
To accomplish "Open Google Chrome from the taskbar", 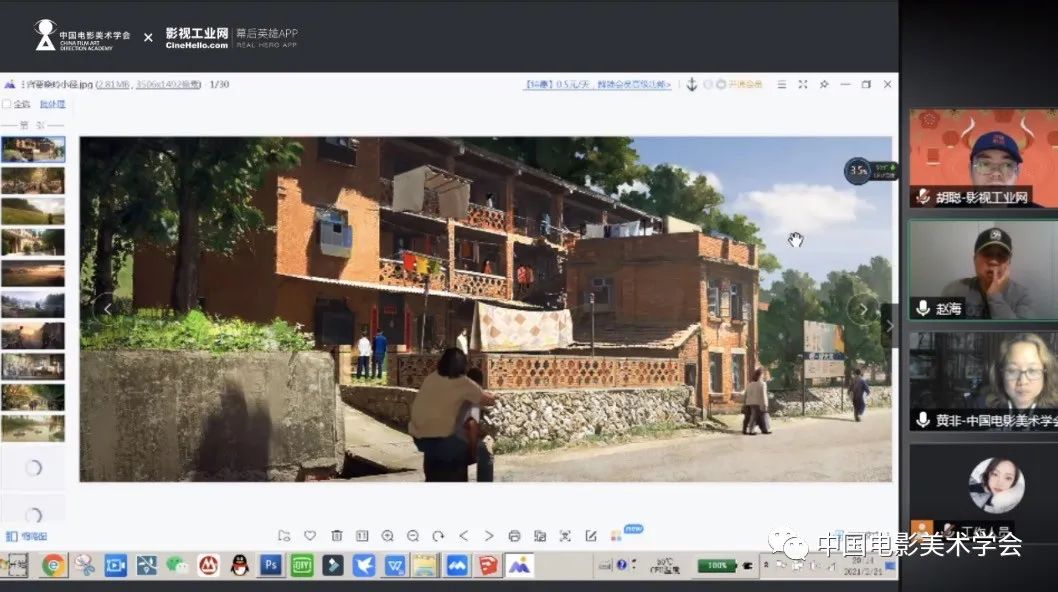I will pos(53,565).
